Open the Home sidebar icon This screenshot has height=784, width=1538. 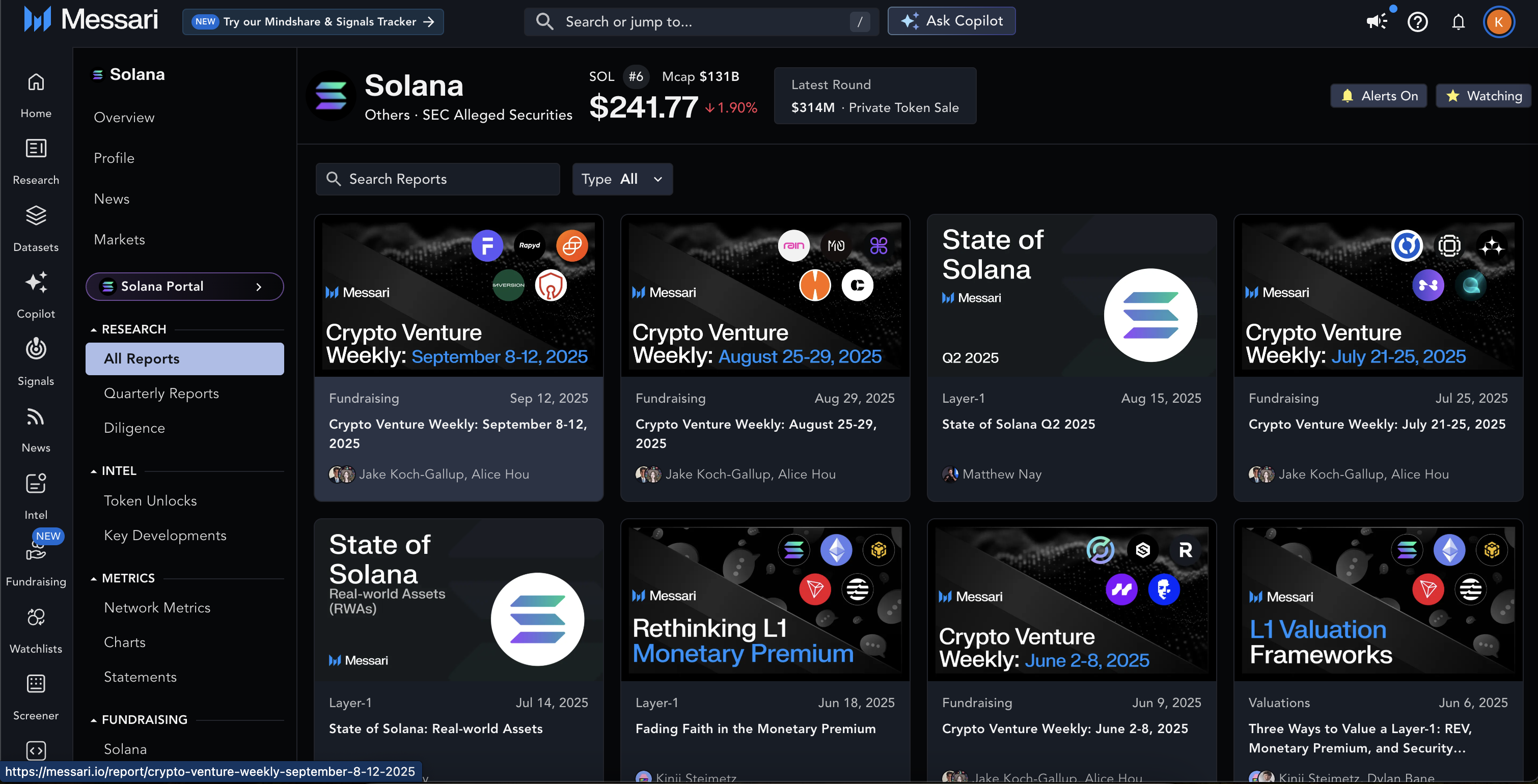(x=36, y=82)
